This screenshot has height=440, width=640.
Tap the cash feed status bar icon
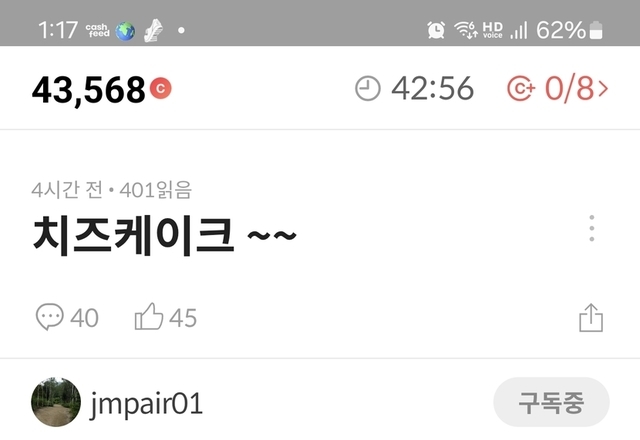pos(98,30)
